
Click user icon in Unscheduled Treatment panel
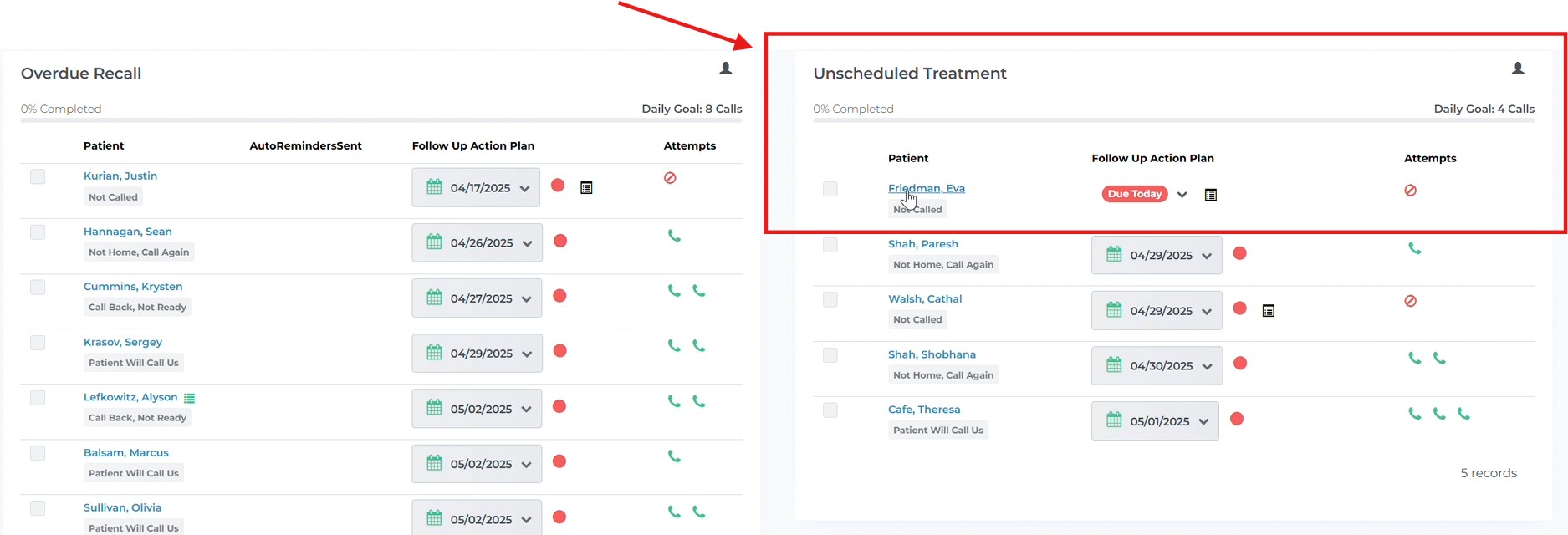(x=1518, y=69)
